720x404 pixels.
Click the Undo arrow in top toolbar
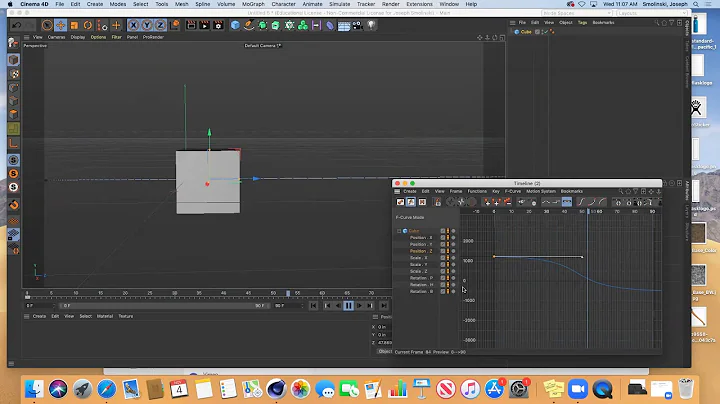click(17, 25)
